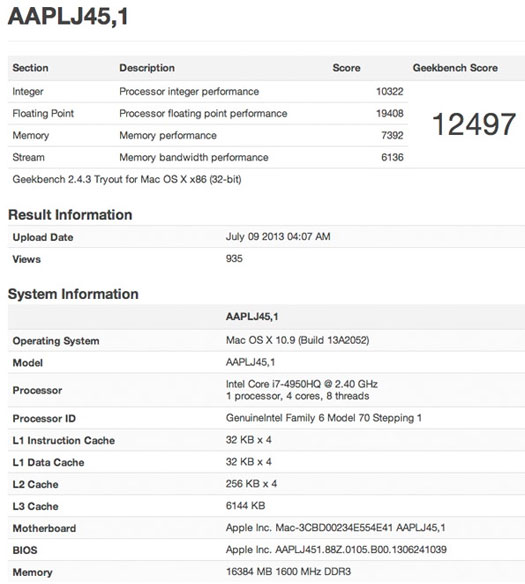
Task: Click the Geekbench Score column header
Action: (x=455, y=68)
